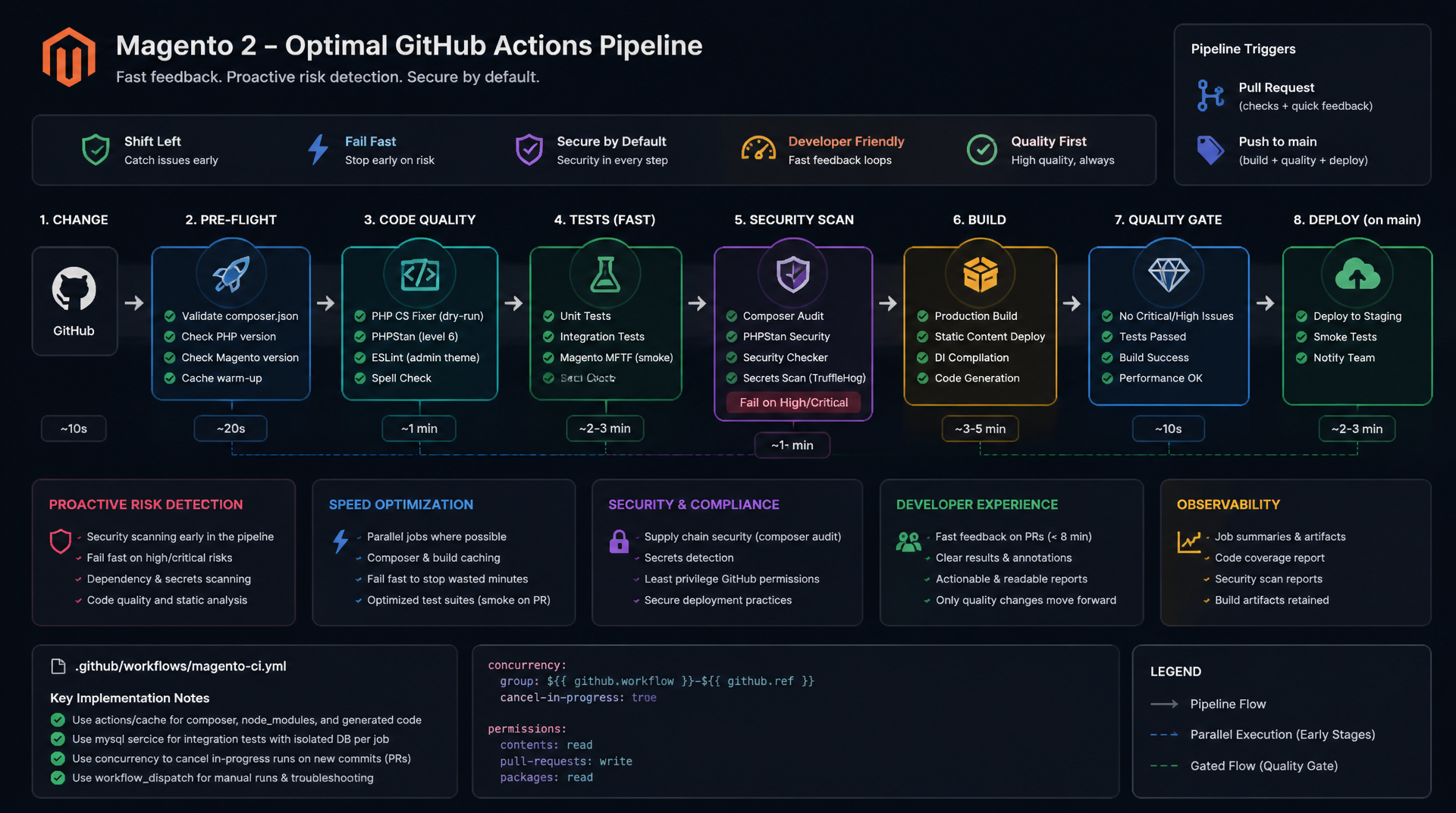The height and width of the screenshot is (813, 1456).
Task: Click the Quality Gate diamond icon
Action: click(x=1169, y=275)
